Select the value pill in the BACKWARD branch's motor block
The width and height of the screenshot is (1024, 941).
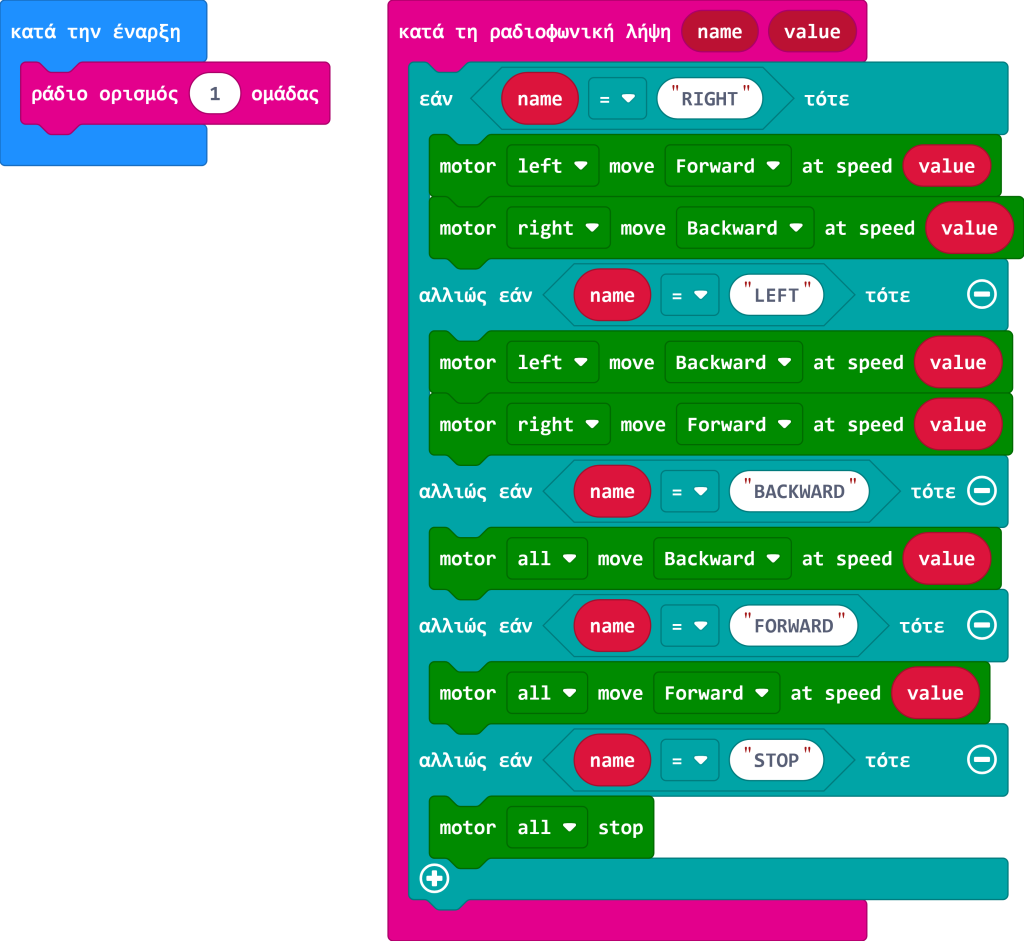pos(946,558)
